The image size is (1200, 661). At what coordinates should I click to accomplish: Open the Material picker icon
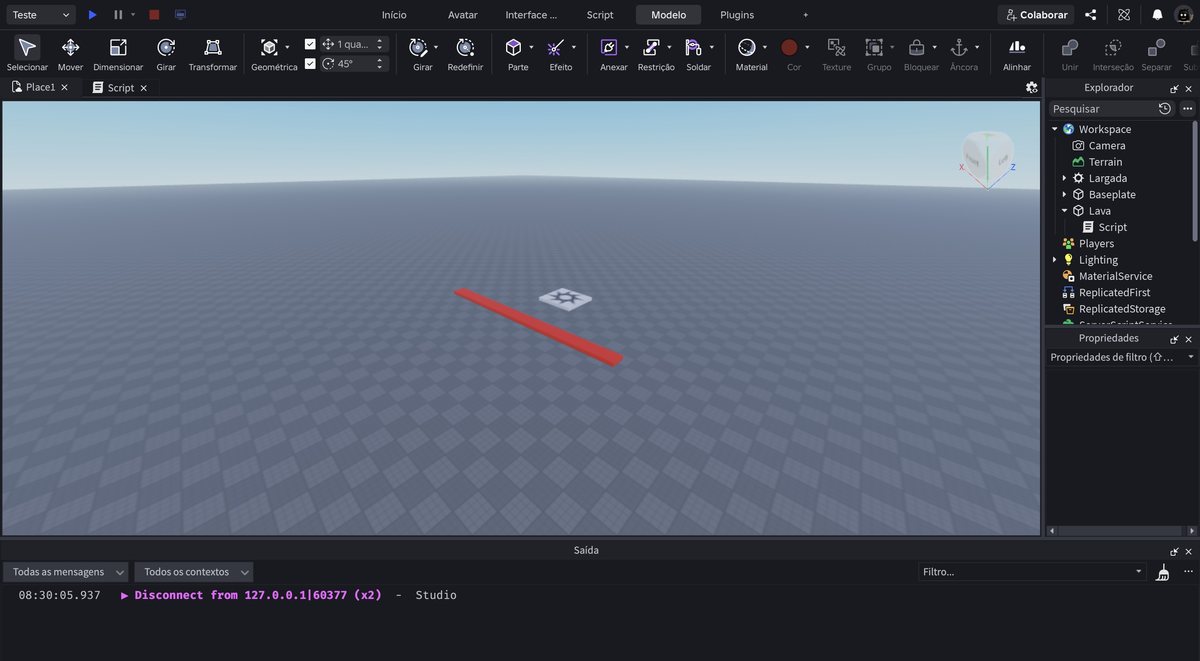pos(747,47)
